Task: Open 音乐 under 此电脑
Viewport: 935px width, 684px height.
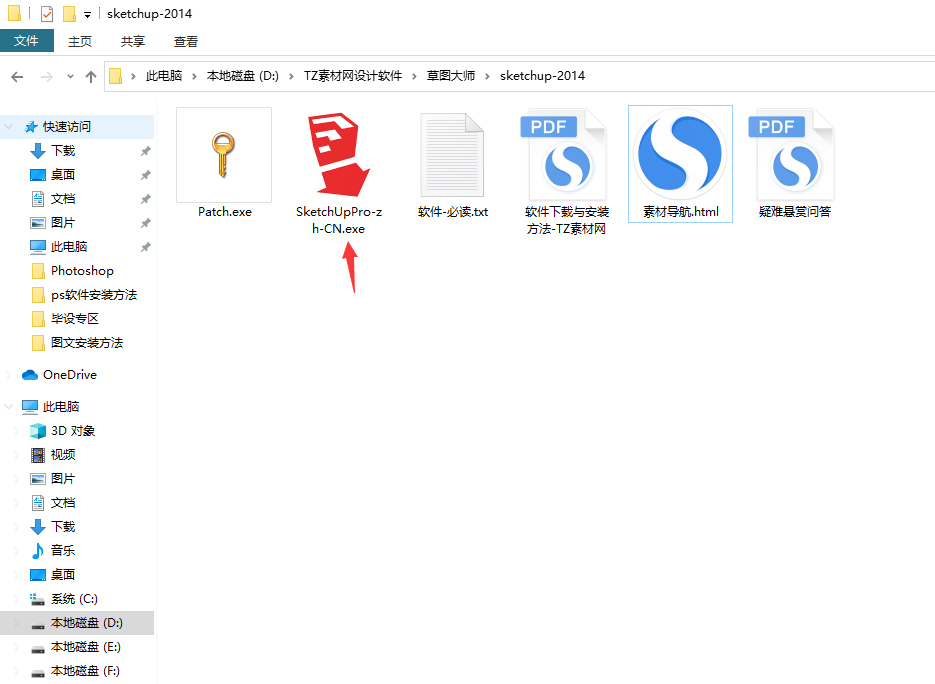Action: [x=63, y=550]
